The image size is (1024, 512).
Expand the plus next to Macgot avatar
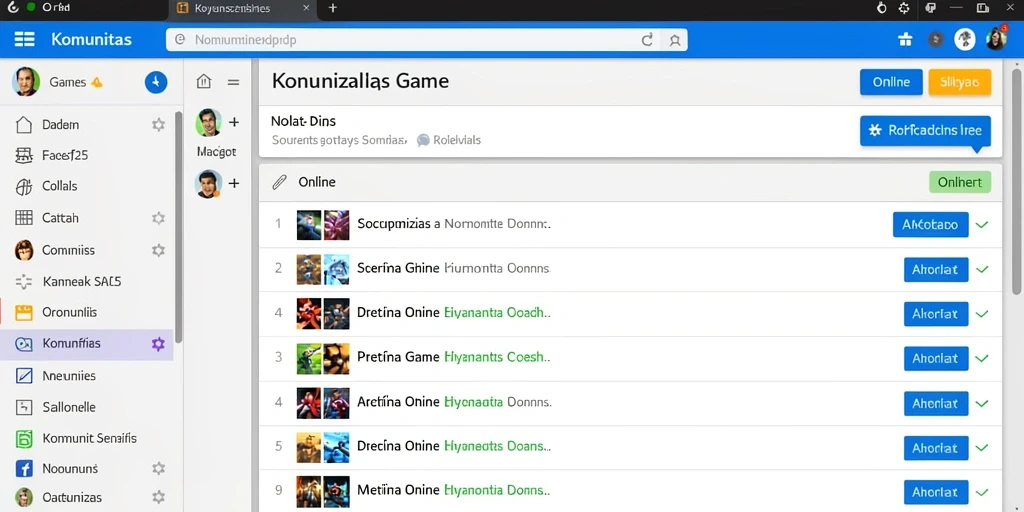click(234, 122)
